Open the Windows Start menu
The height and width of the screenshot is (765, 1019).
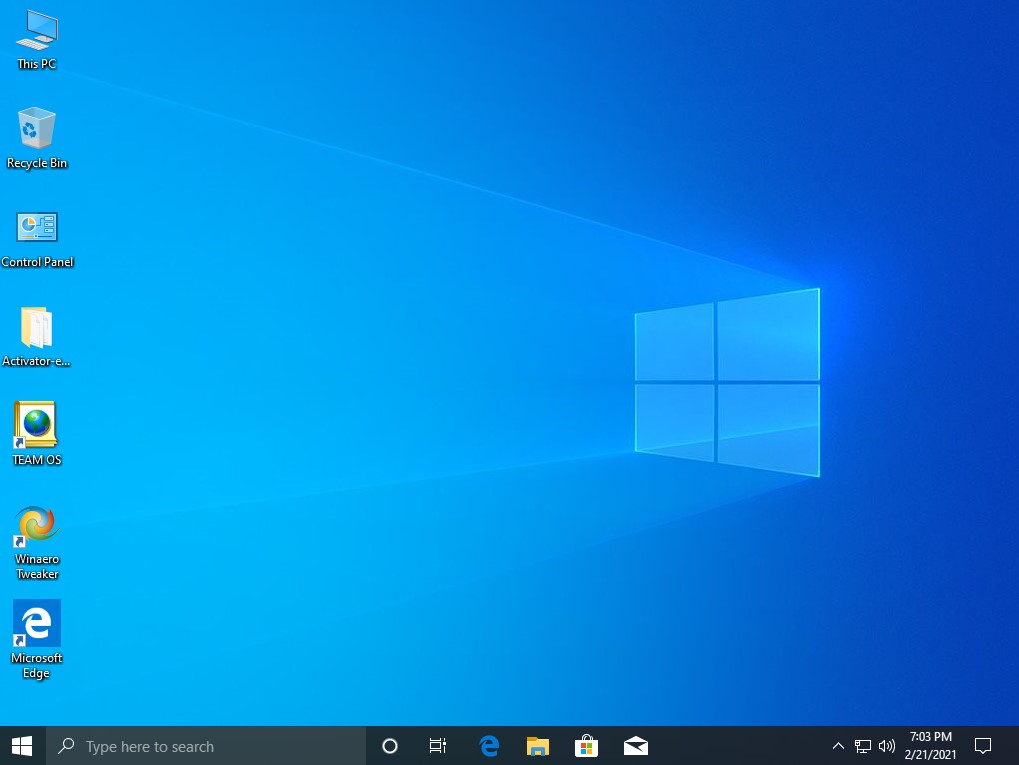point(22,746)
